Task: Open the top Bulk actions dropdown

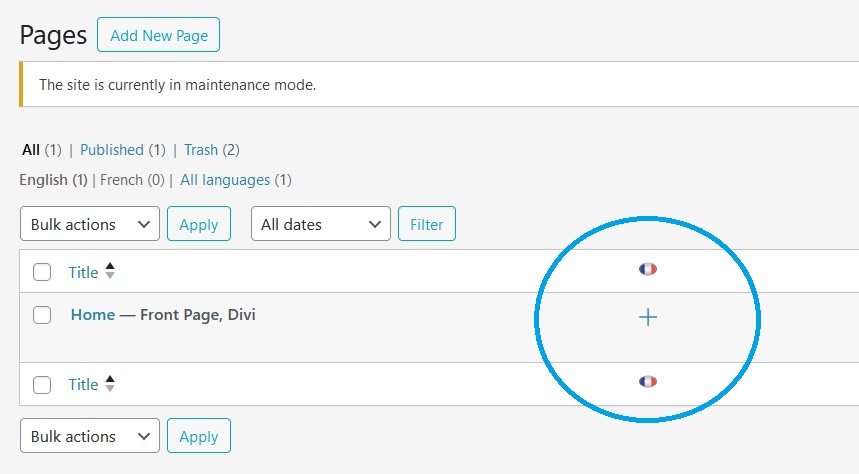Action: 90,224
